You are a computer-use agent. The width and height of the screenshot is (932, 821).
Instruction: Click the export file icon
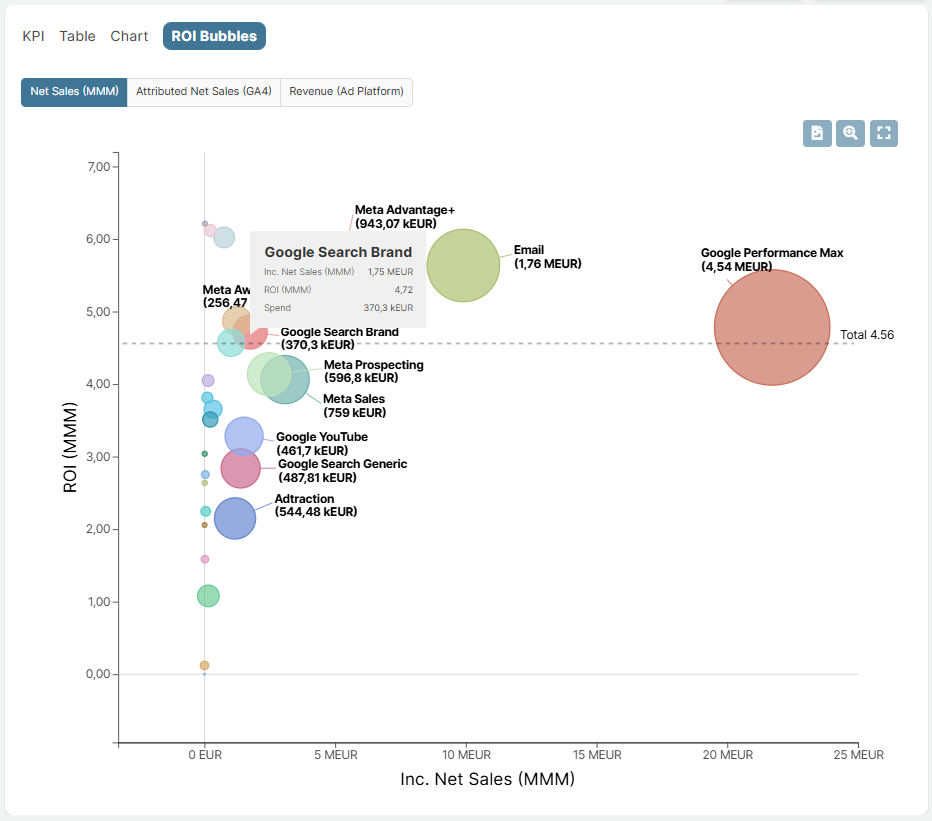[817, 133]
